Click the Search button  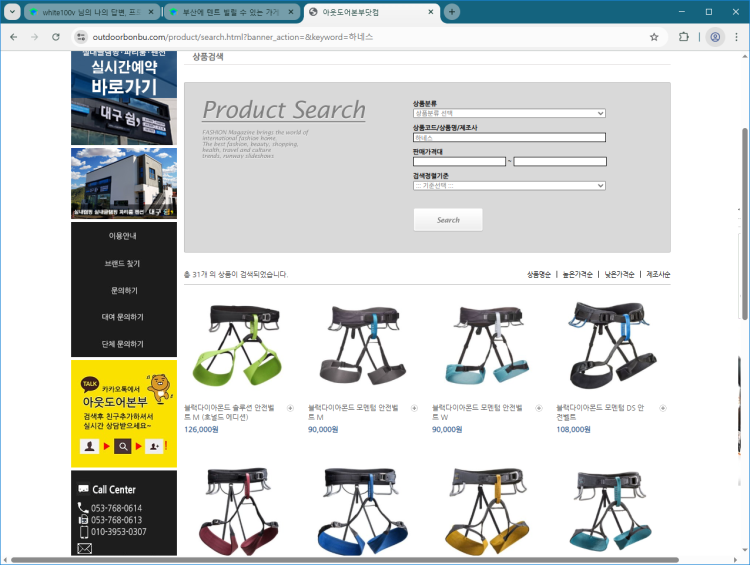pyautogui.click(x=448, y=220)
